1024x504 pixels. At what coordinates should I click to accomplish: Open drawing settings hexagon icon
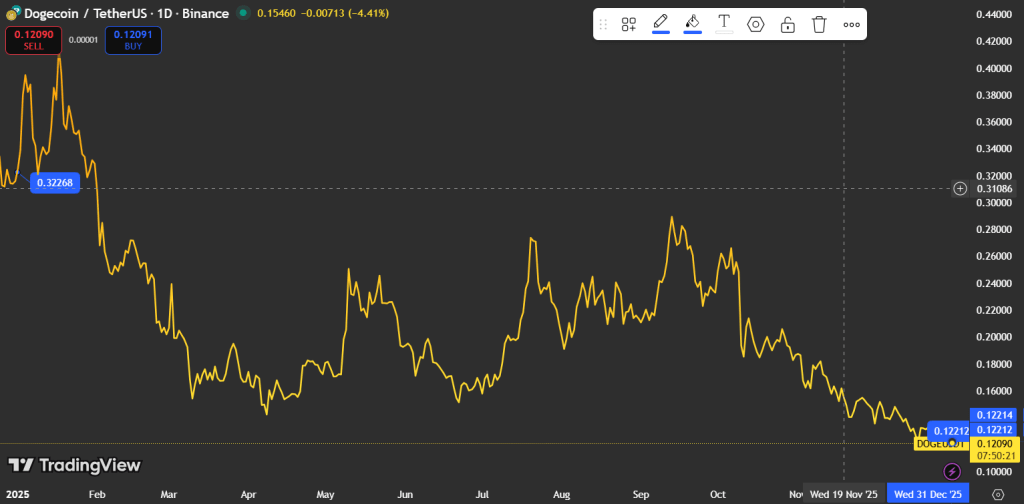(756, 25)
